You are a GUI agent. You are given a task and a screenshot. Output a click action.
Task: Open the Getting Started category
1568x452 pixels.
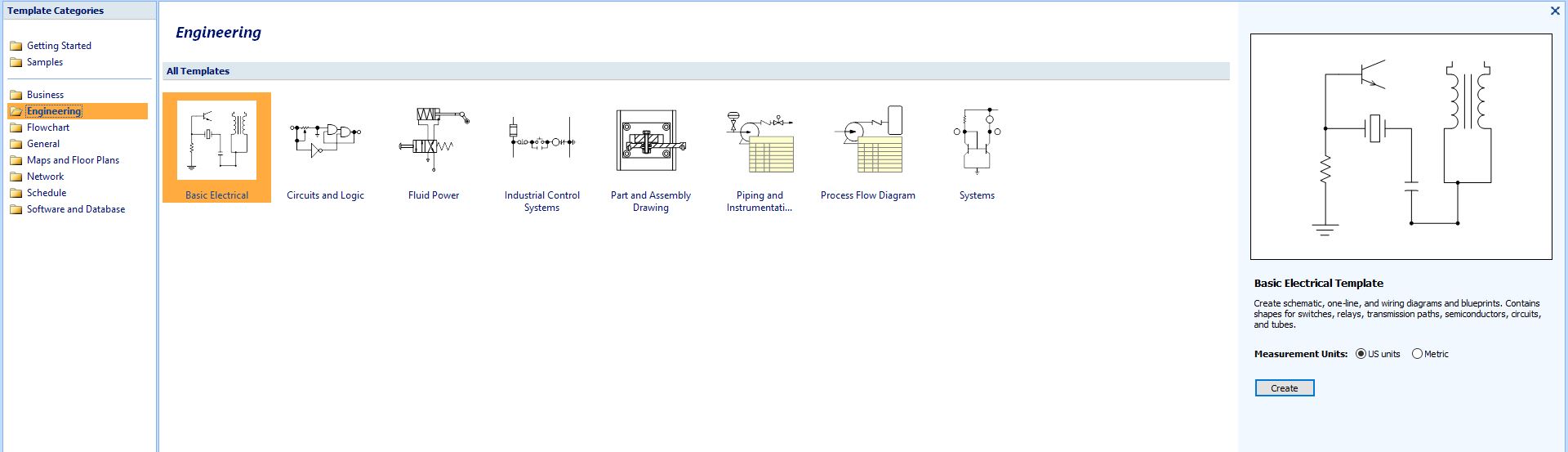pyautogui.click(x=59, y=46)
